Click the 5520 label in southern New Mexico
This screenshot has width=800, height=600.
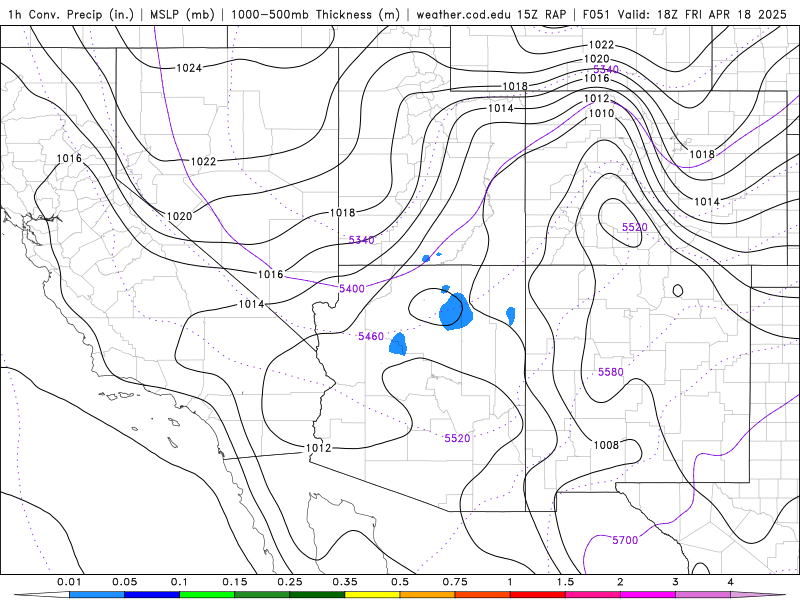pyautogui.click(x=457, y=438)
